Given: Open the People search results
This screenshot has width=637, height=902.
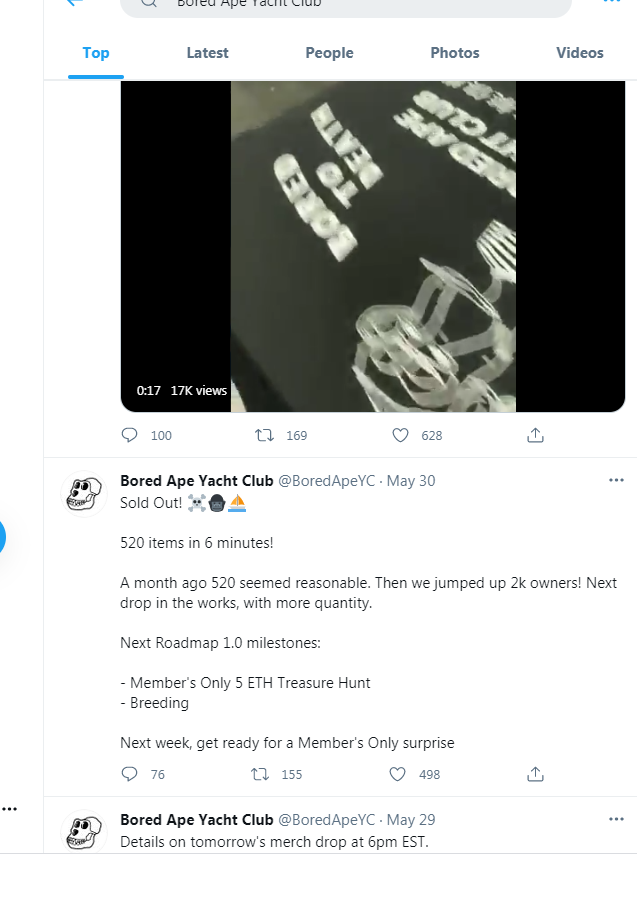Looking at the screenshot, I should point(329,52).
